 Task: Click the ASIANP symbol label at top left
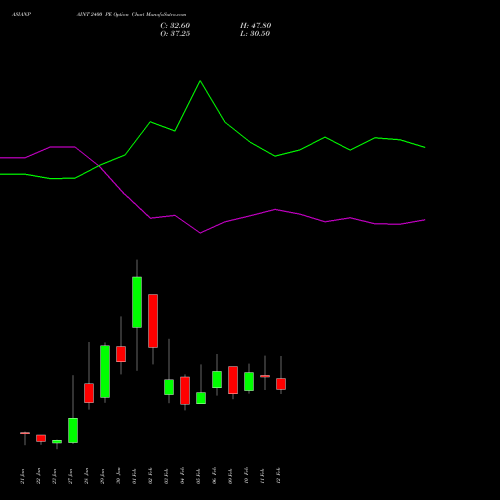click(22, 15)
